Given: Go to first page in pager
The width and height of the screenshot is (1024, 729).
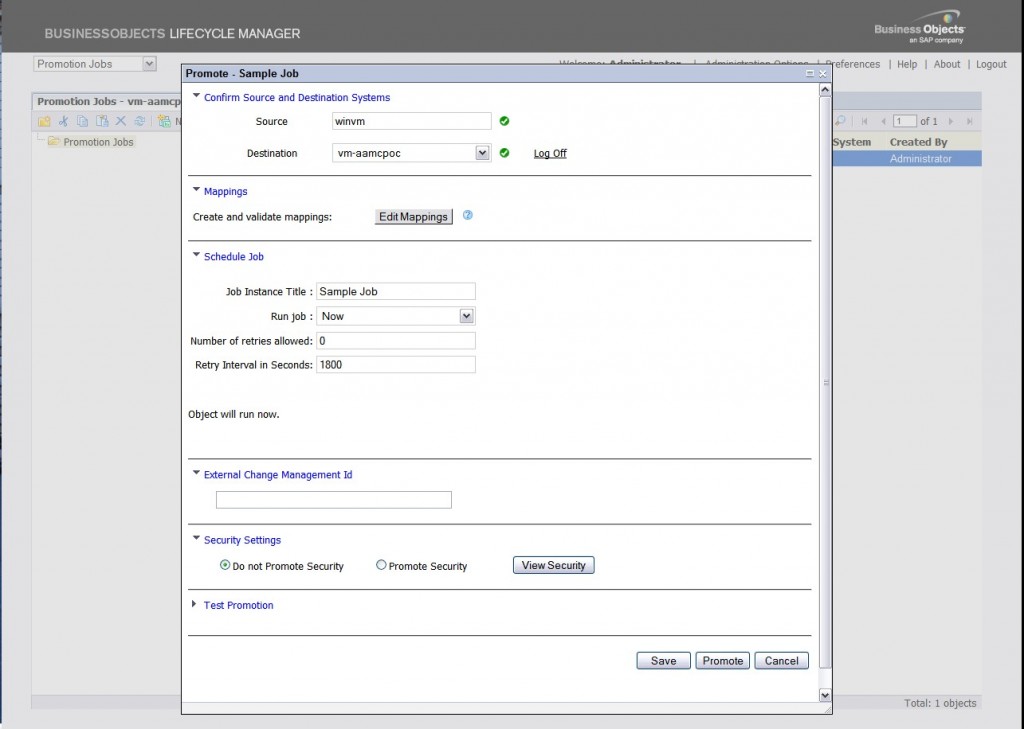Looking at the screenshot, I should [x=864, y=122].
